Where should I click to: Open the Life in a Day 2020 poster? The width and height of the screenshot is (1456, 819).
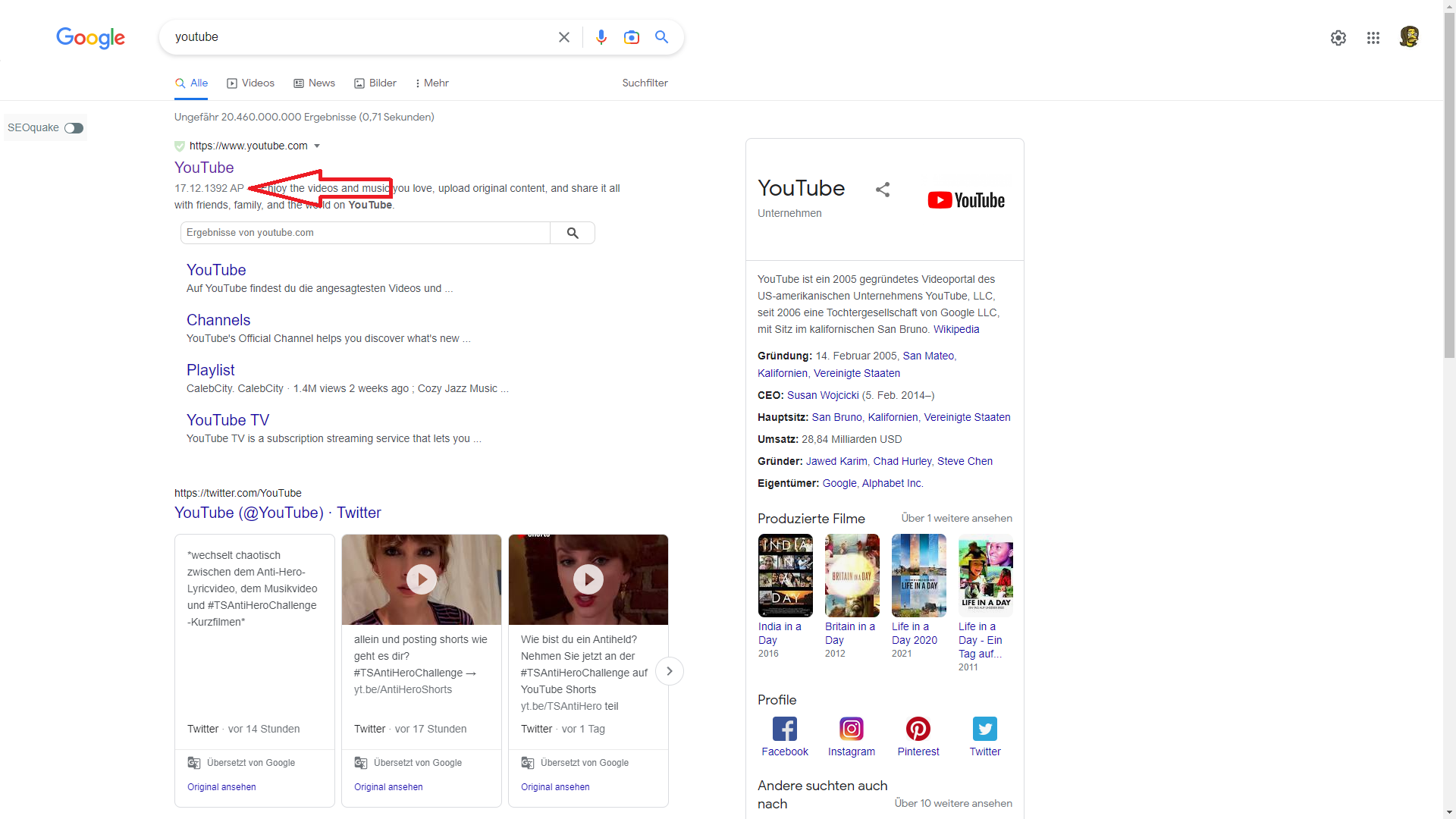pyautogui.click(x=919, y=576)
